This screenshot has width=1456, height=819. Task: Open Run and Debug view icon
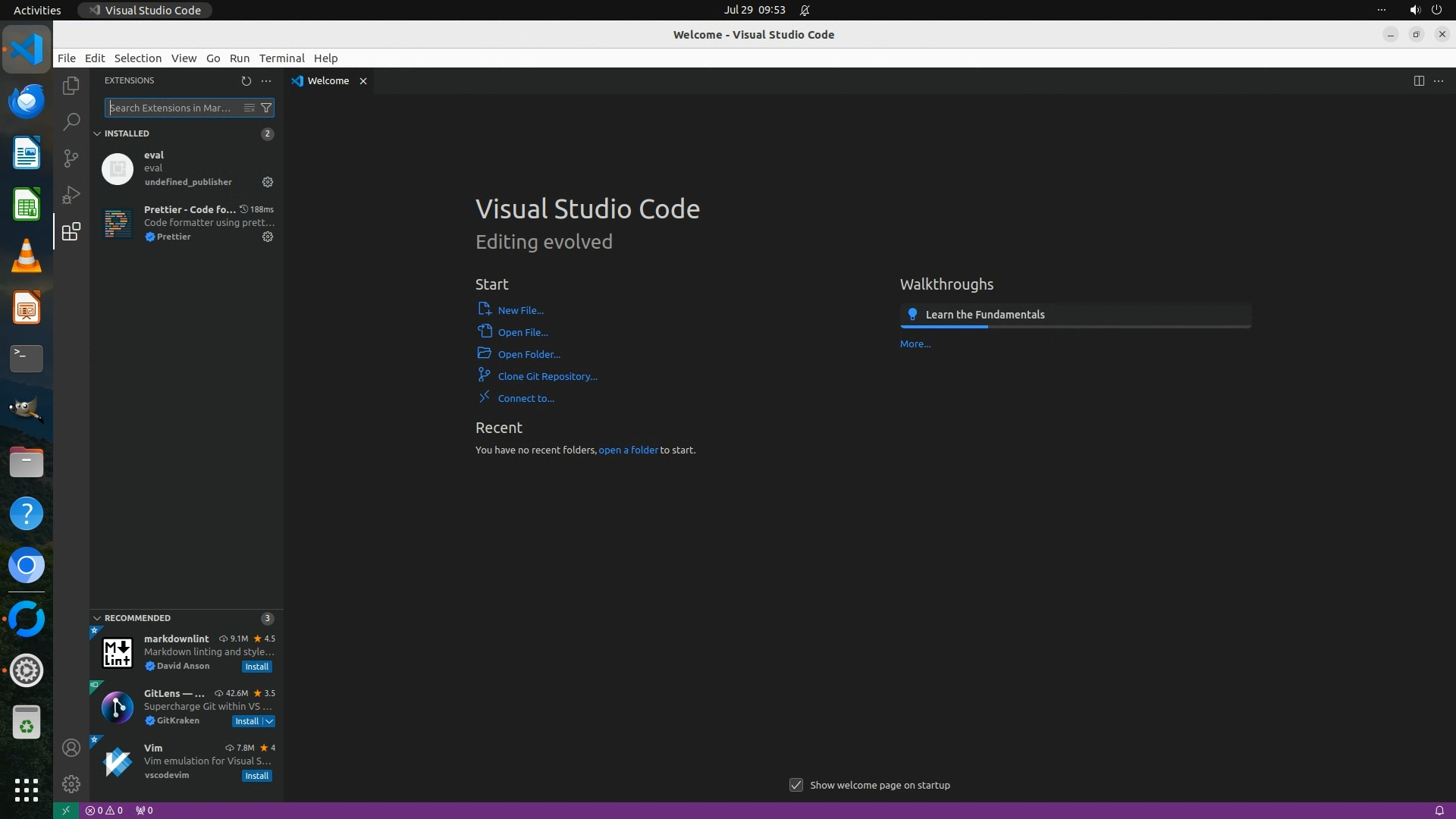coord(71,195)
